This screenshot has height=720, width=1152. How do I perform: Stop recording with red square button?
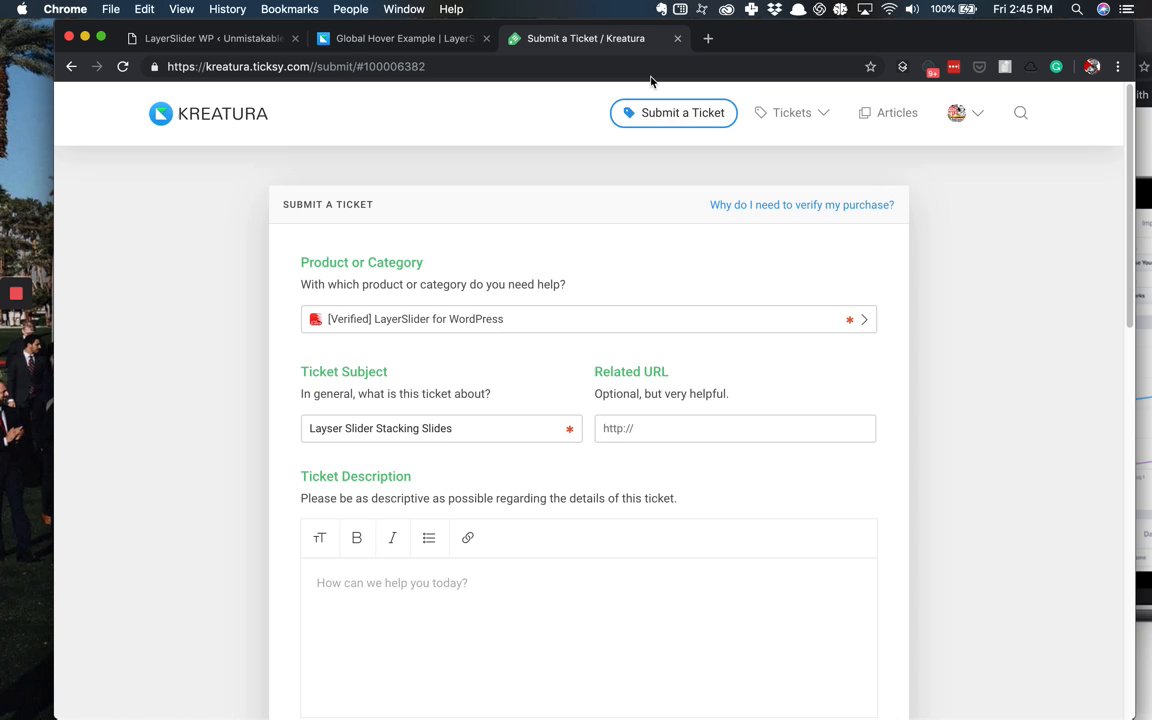point(15,294)
